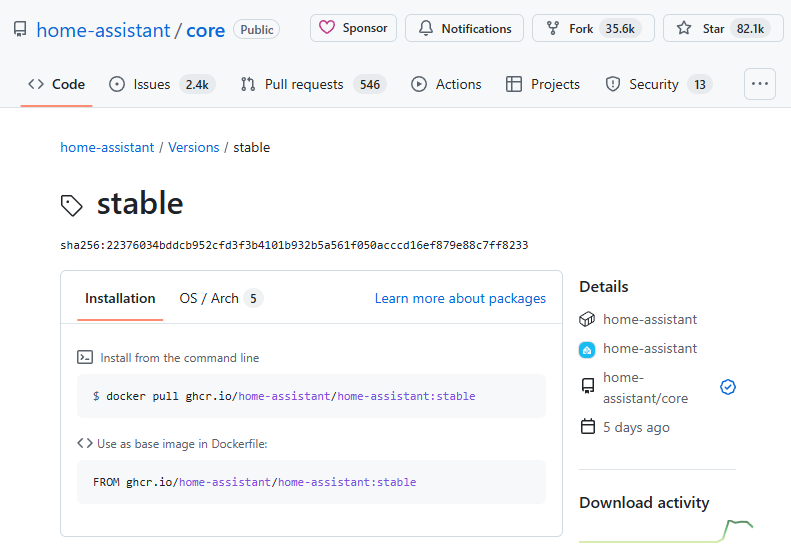Viewport: 791px width, 553px height.
Task: Click the heart Sponsor button
Action: [353, 28]
